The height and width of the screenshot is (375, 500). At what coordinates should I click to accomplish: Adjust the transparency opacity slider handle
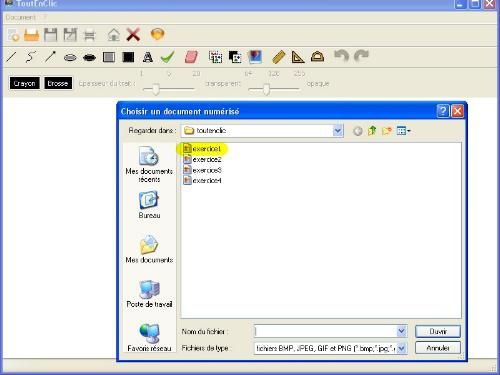tap(266, 89)
